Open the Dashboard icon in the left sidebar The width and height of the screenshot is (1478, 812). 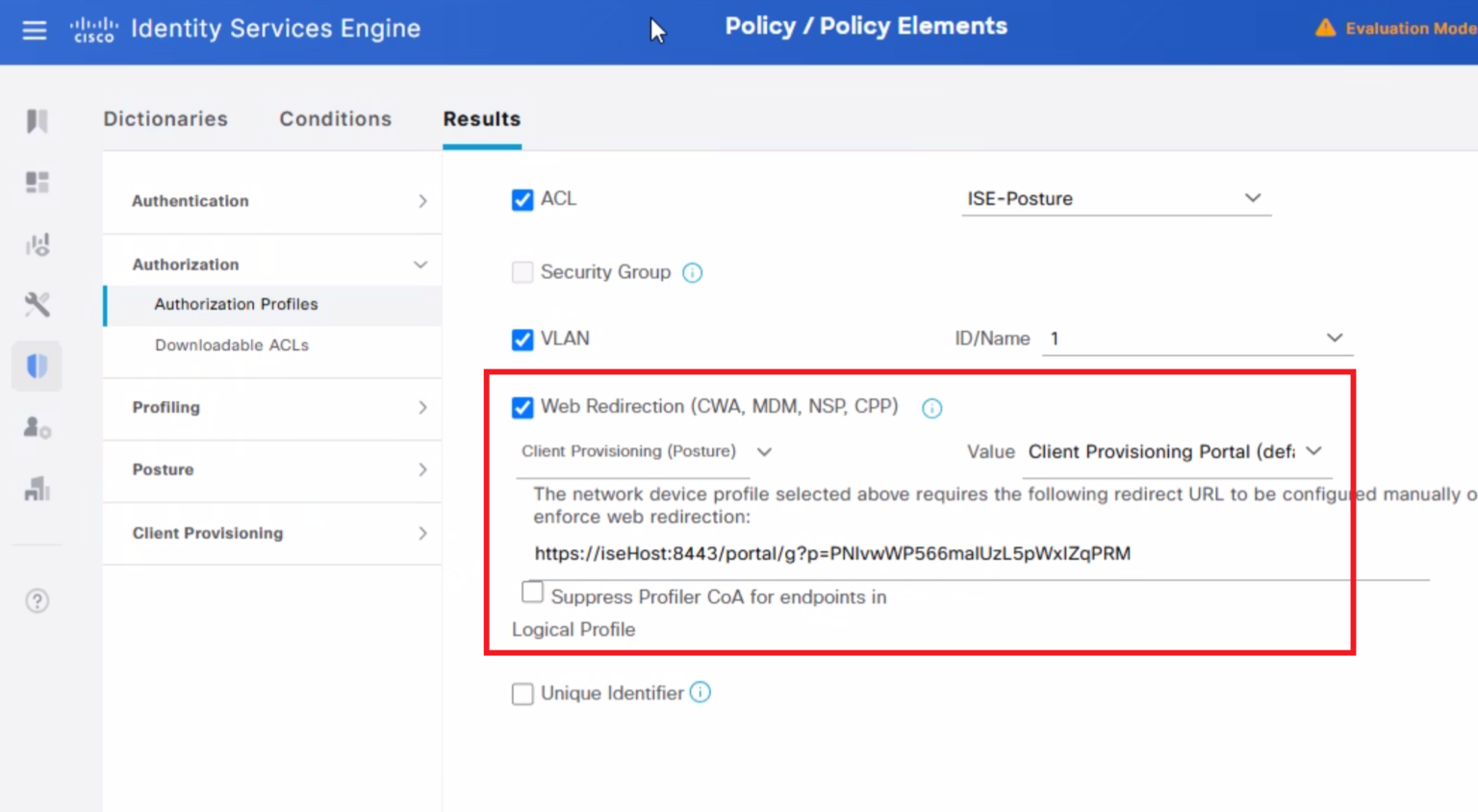tap(37, 182)
